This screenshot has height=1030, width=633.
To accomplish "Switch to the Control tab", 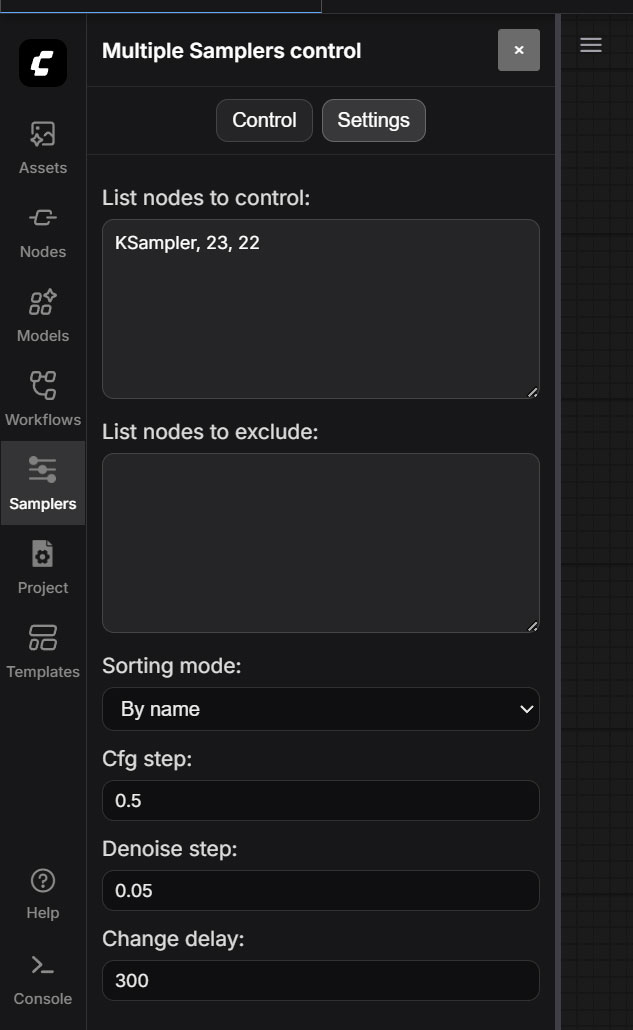I will click(264, 120).
